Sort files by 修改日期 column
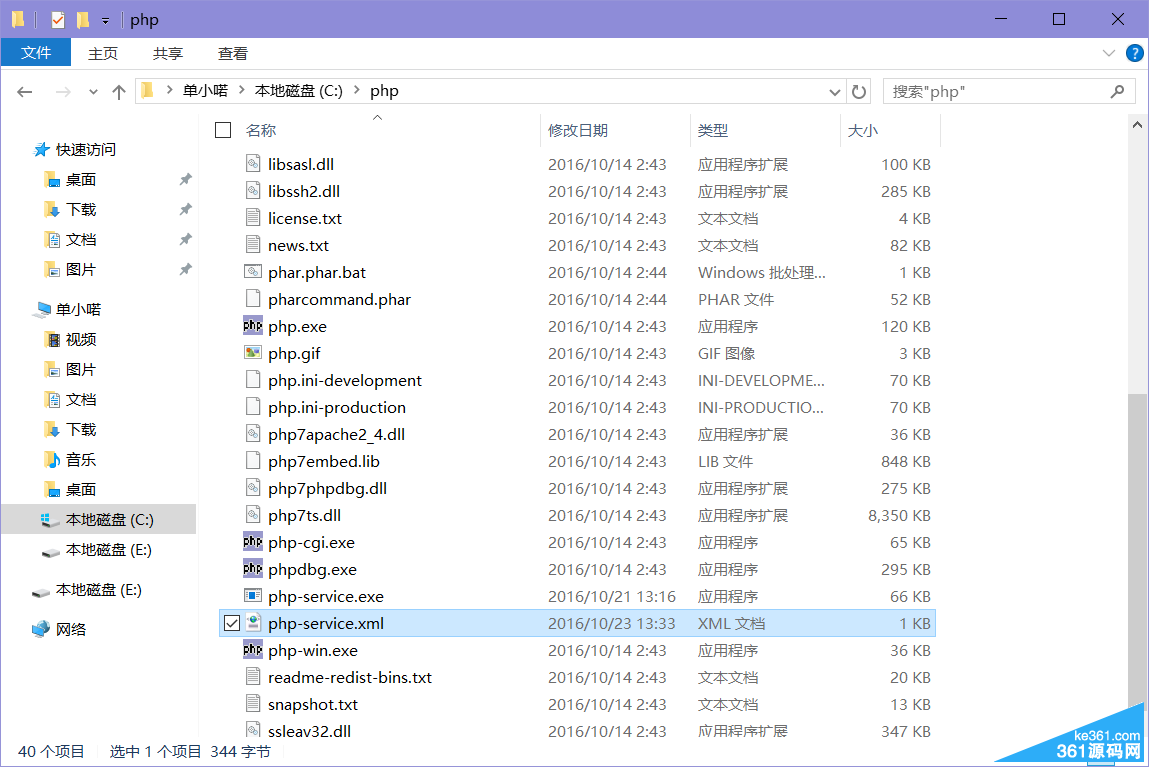 578,130
